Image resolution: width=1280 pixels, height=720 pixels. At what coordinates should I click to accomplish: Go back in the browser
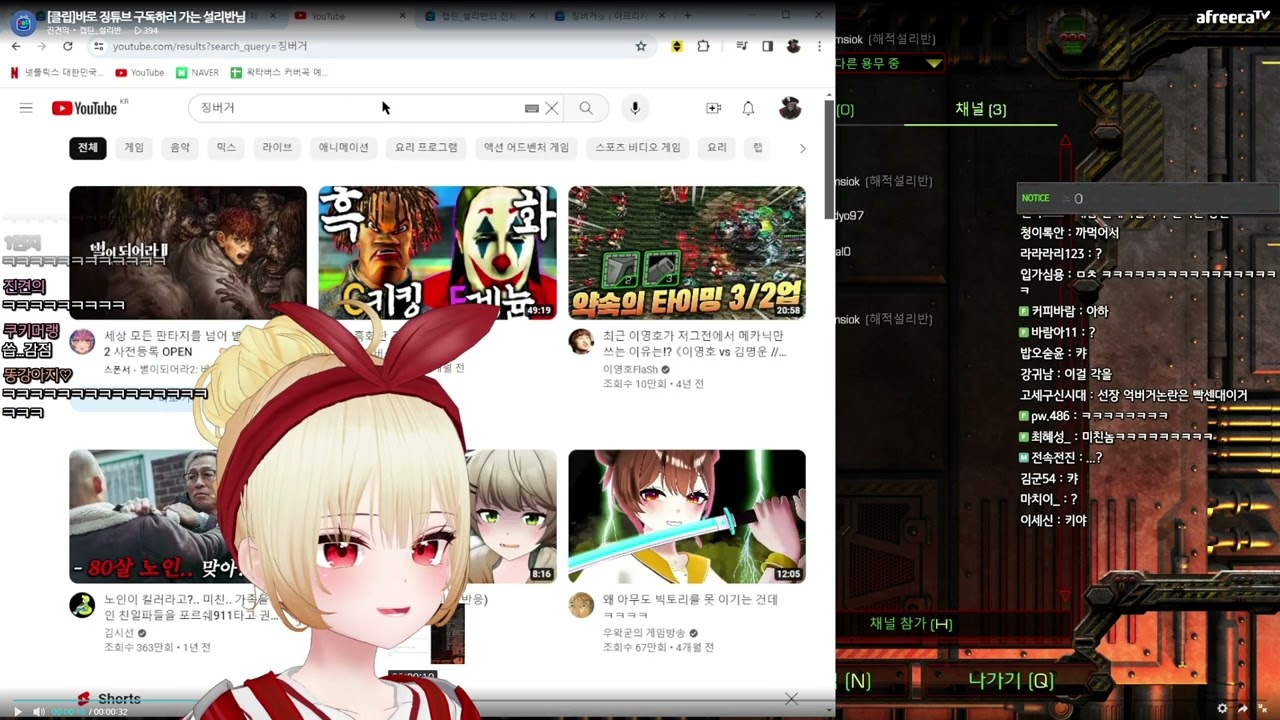click(16, 46)
